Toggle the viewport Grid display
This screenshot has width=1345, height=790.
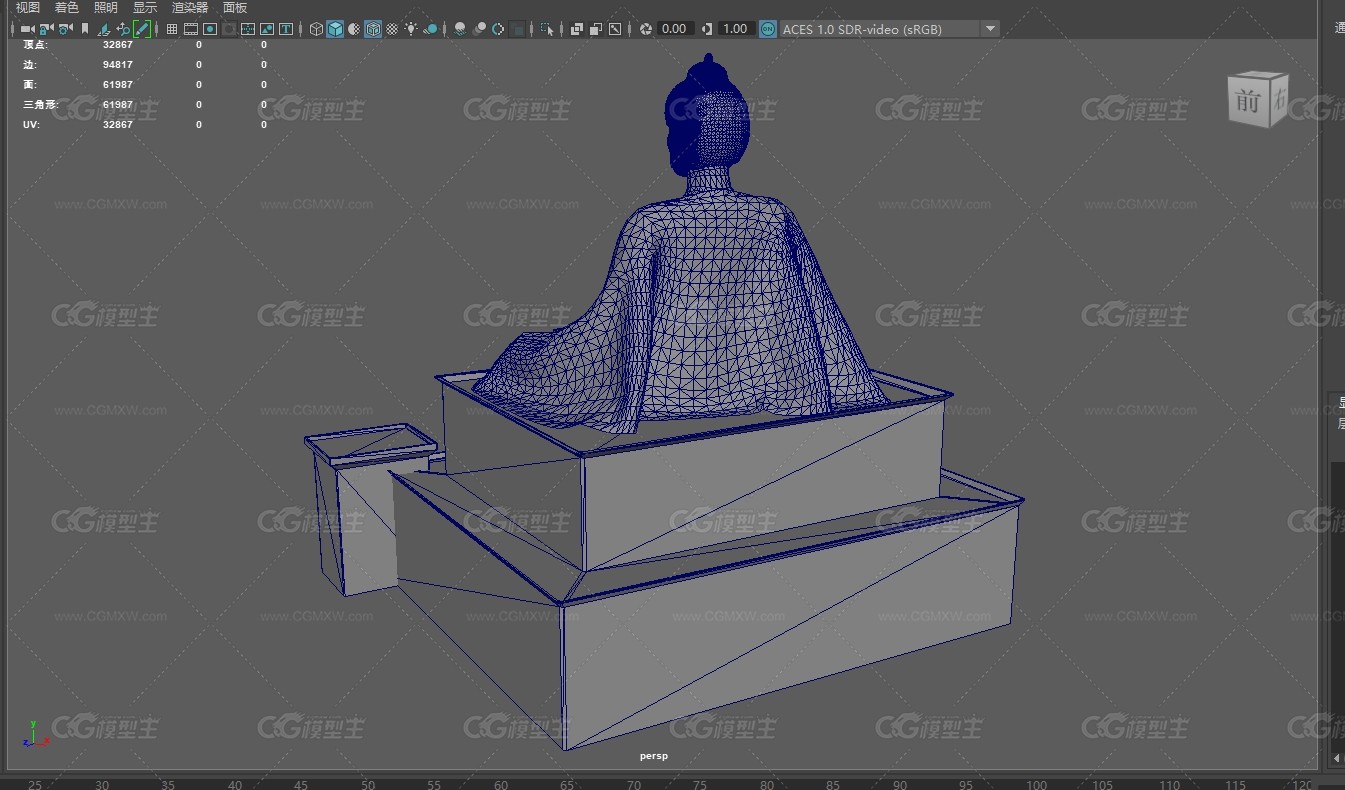(x=172, y=29)
